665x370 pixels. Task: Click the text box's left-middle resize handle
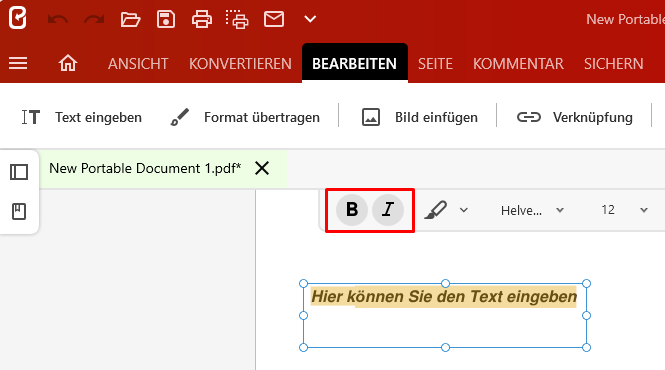click(x=303, y=315)
